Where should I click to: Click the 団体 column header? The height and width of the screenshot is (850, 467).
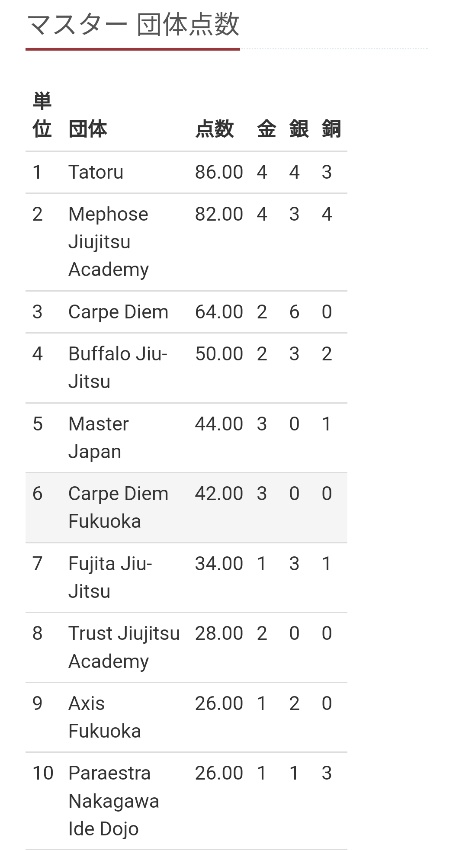[88, 130]
